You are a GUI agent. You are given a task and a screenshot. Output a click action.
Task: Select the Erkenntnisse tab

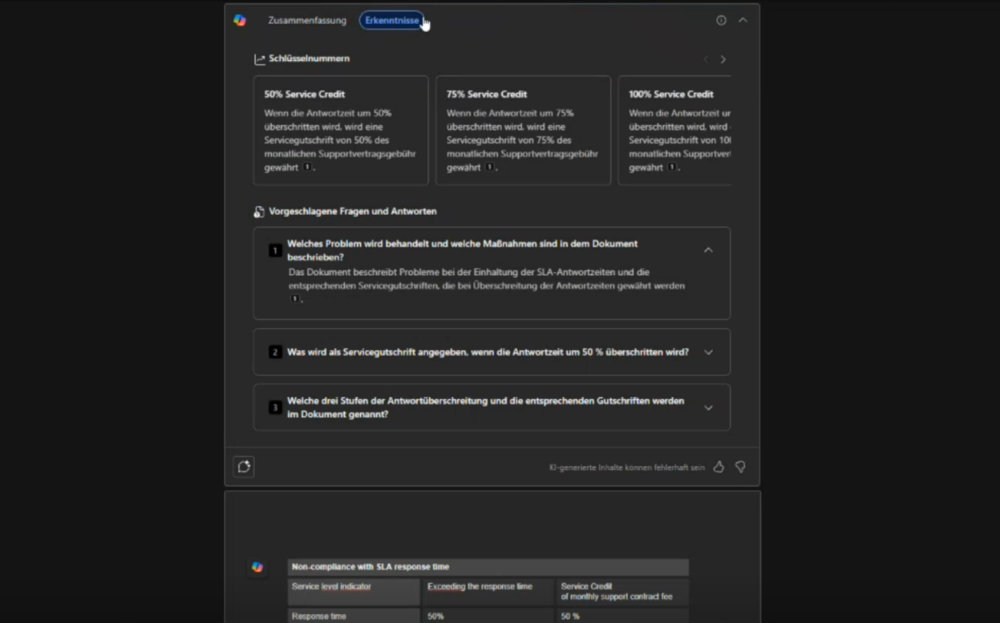pos(392,20)
